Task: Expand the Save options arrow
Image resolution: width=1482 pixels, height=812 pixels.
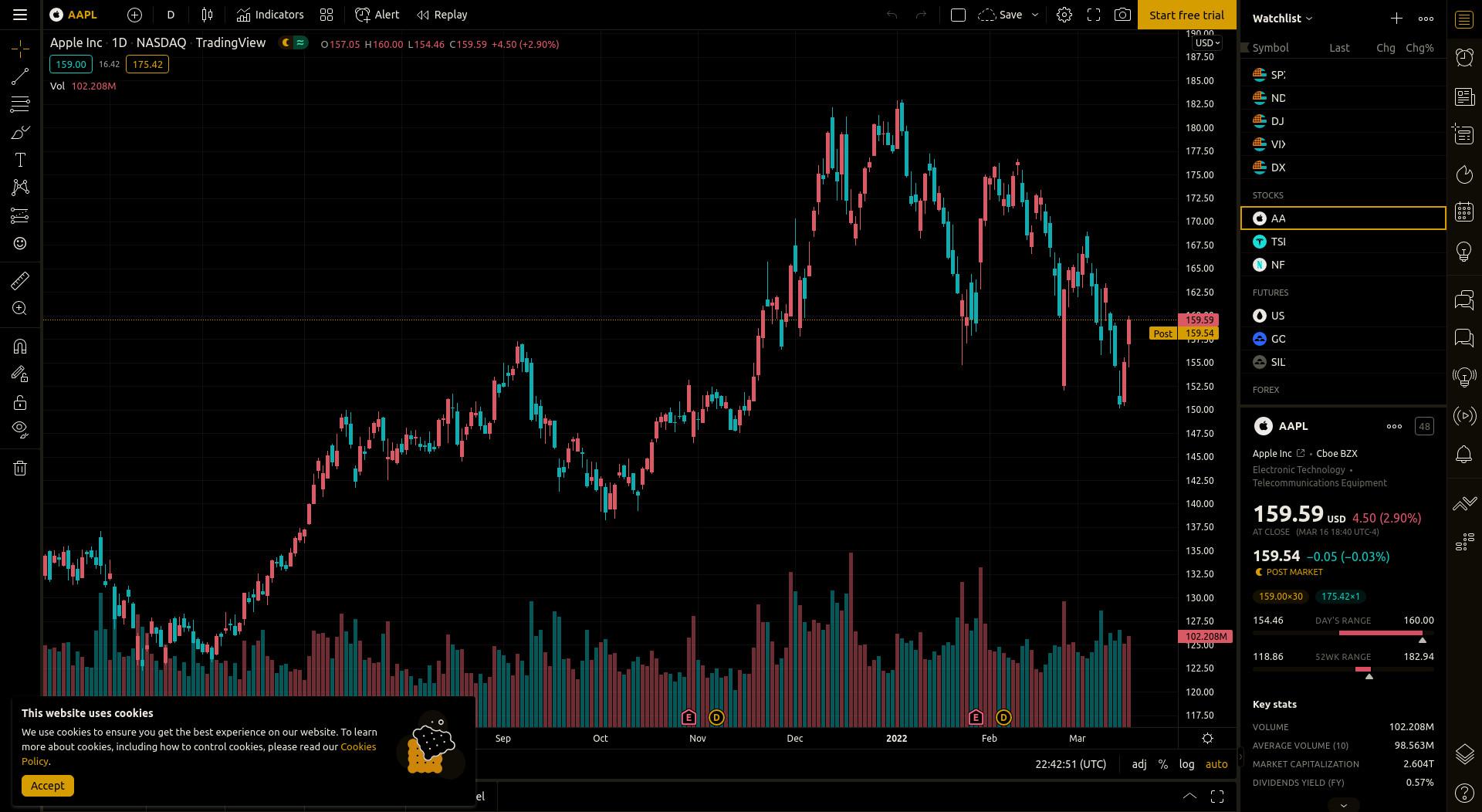Action: [1035, 15]
